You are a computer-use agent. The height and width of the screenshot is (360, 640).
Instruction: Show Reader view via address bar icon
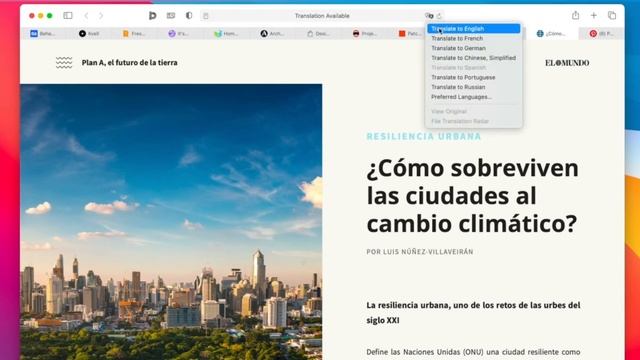[x=206, y=16]
